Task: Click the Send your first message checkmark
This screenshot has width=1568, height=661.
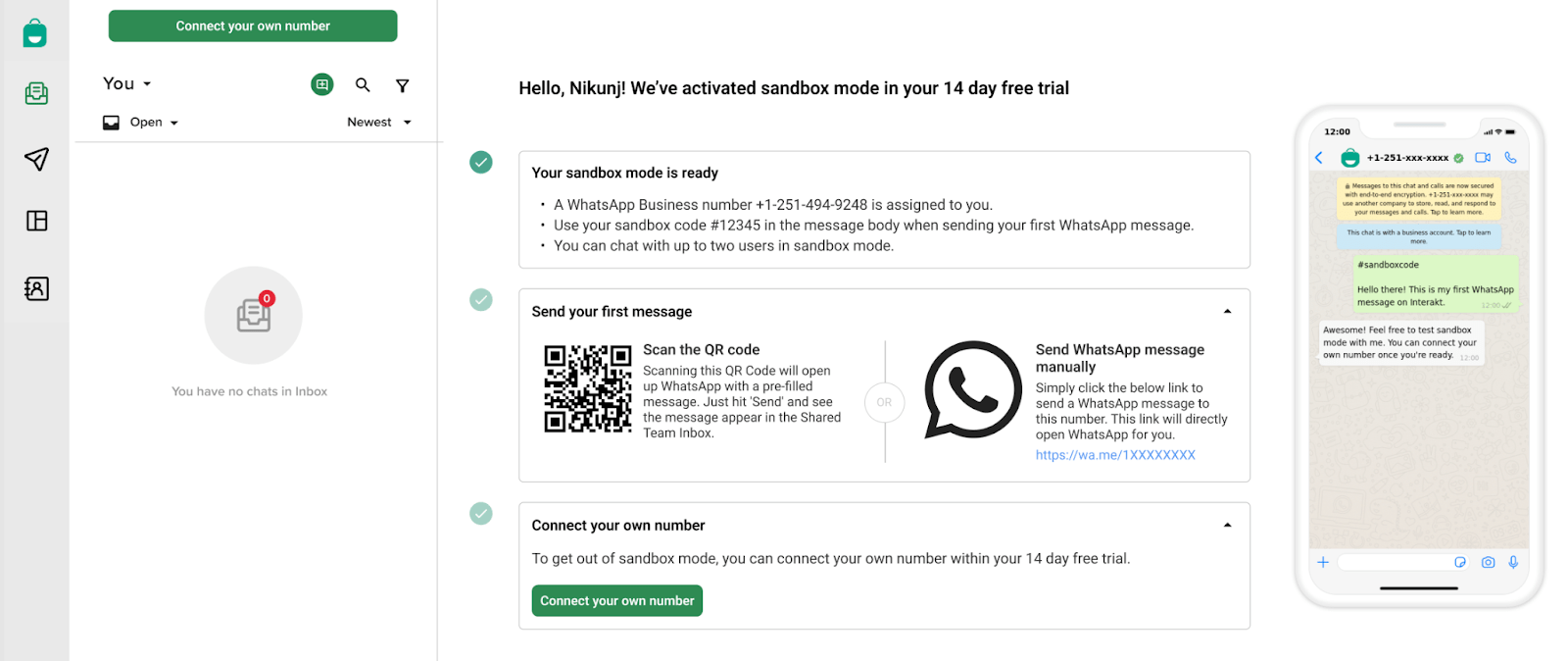Action: pos(481,299)
